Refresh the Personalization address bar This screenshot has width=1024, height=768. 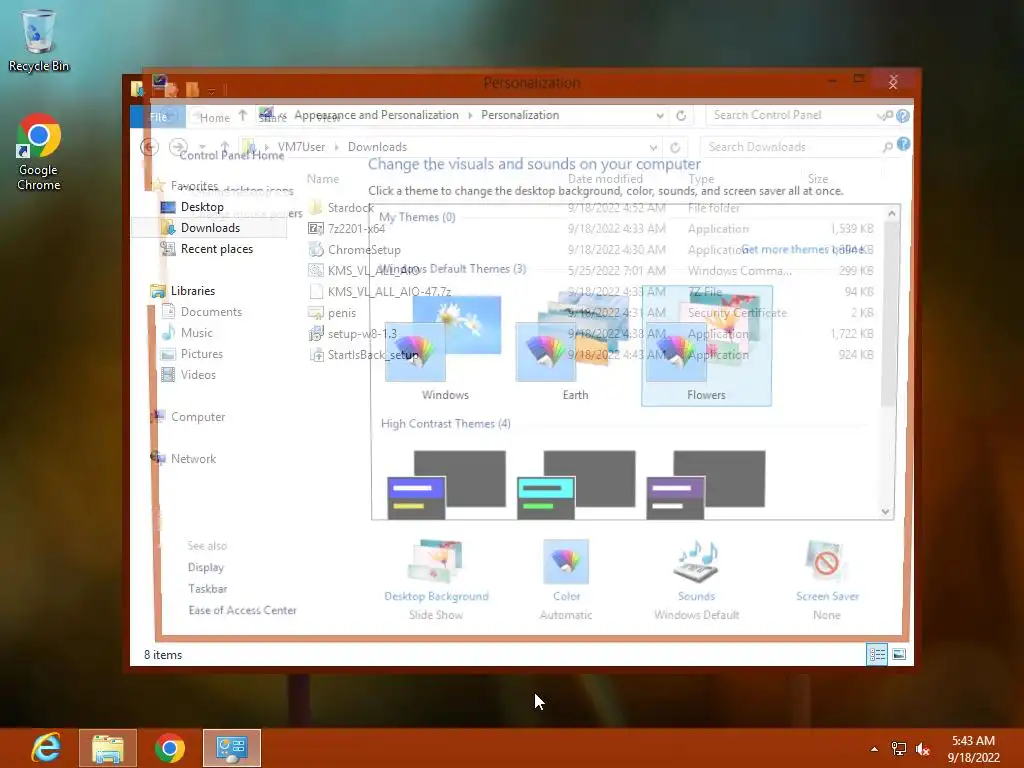(681, 116)
